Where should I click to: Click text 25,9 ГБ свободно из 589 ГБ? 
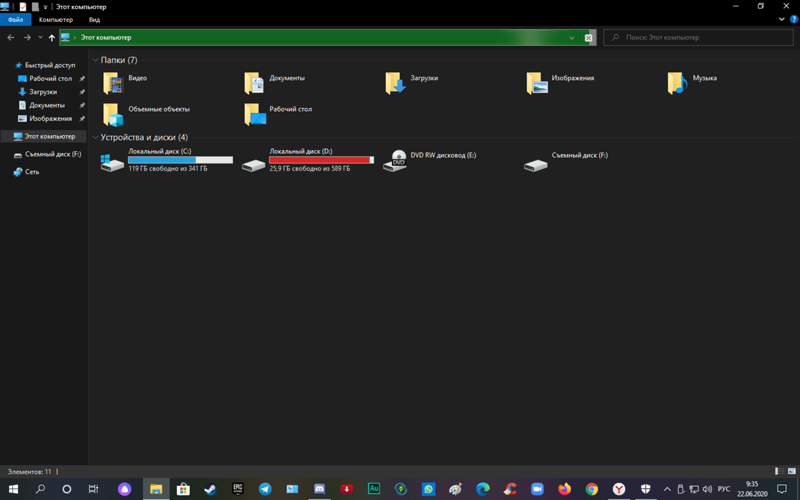(x=310, y=168)
